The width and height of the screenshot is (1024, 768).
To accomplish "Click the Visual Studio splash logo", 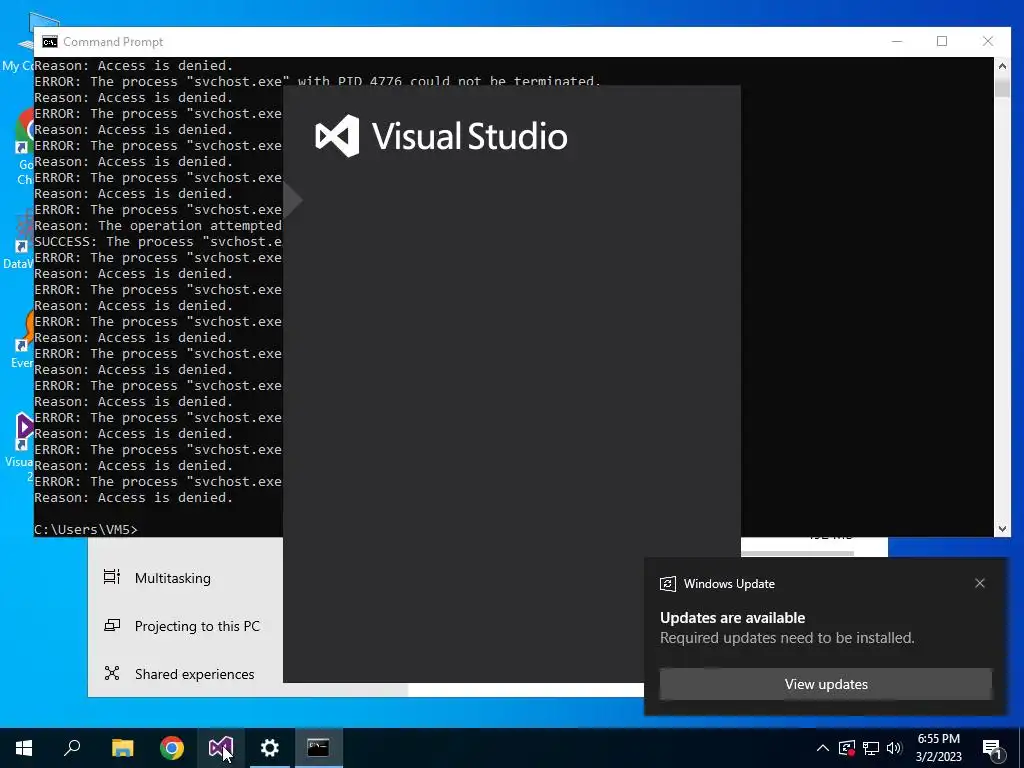I will coord(441,136).
